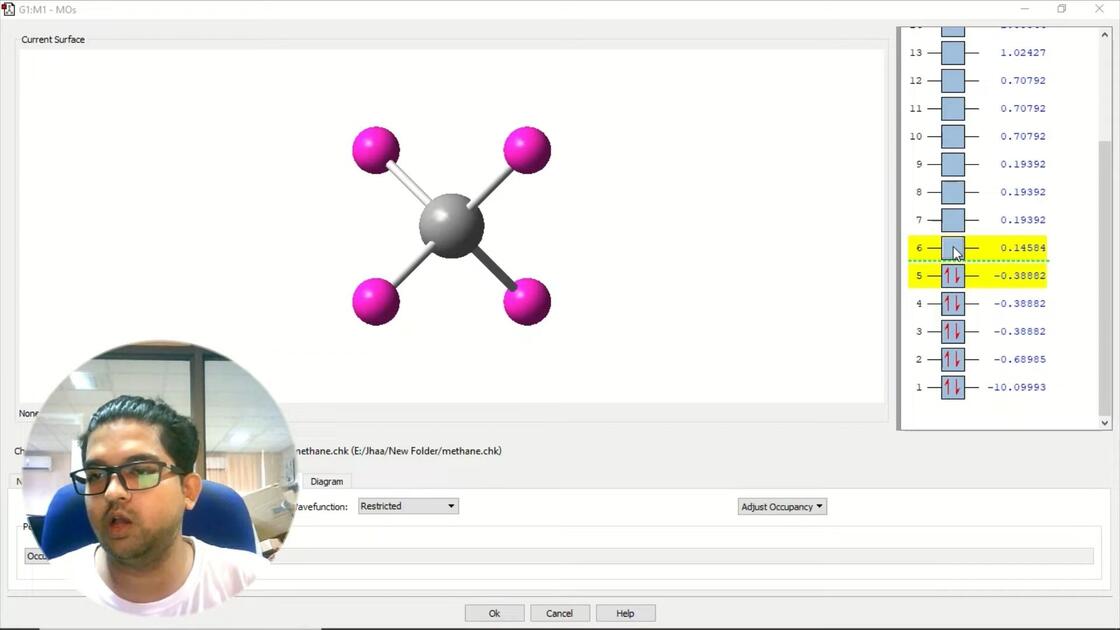Click the MO list scroll down arrow
This screenshot has width=1120, height=630.
1105,423
